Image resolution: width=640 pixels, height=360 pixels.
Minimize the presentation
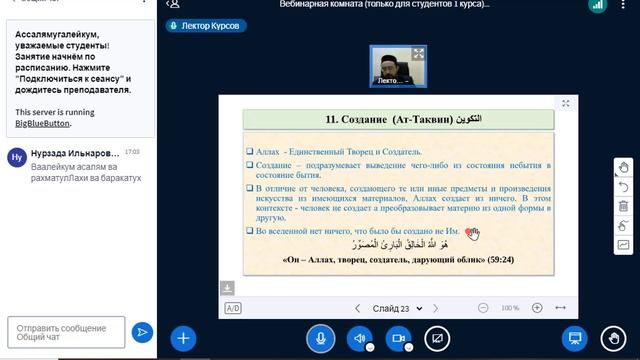pos(575,338)
